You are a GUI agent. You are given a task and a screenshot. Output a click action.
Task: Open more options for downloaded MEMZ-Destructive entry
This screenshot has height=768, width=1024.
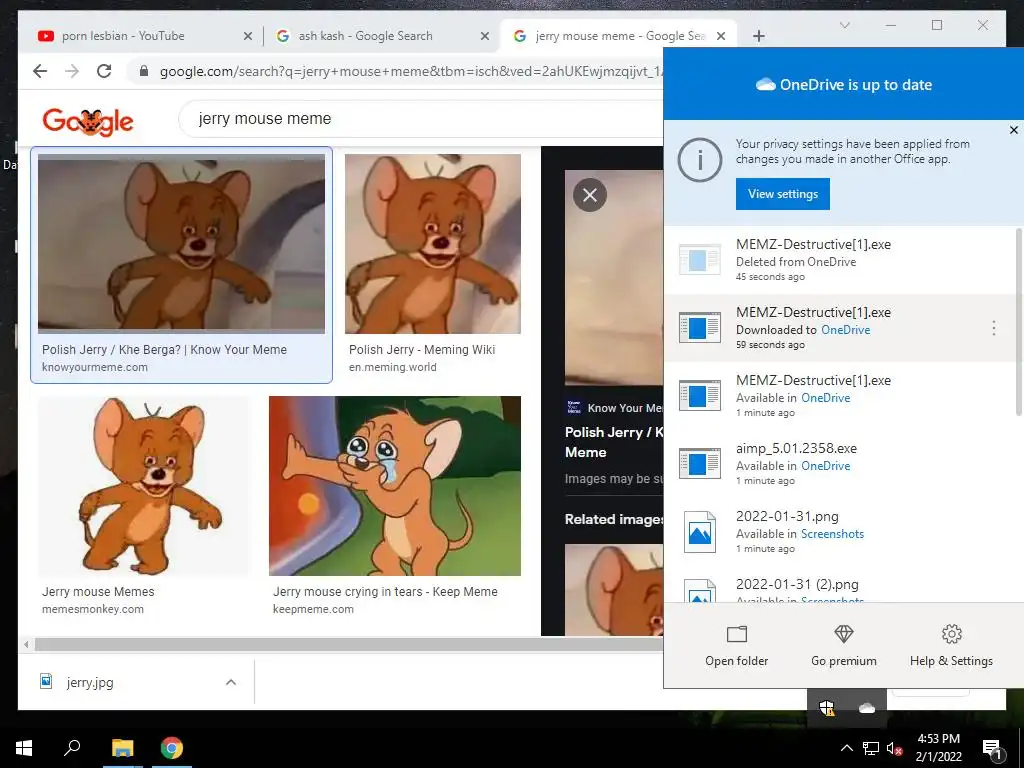994,328
